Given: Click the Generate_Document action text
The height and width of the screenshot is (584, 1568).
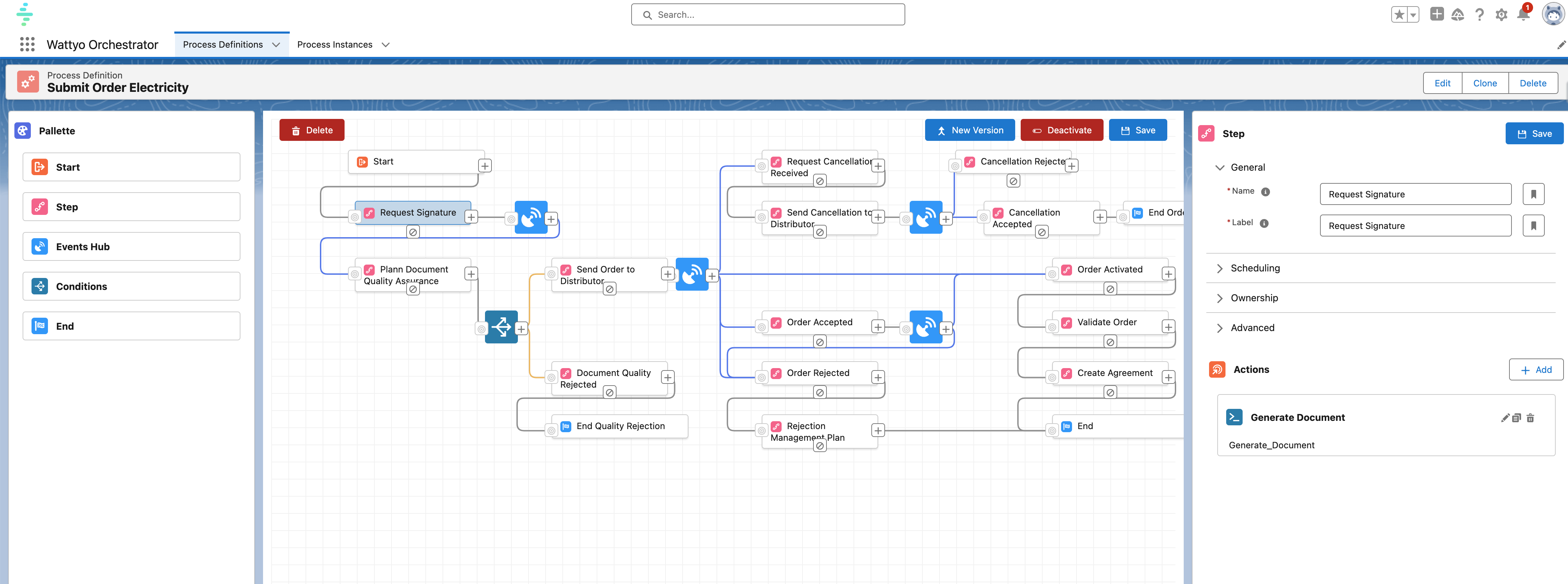Looking at the screenshot, I should pyautogui.click(x=1271, y=446).
